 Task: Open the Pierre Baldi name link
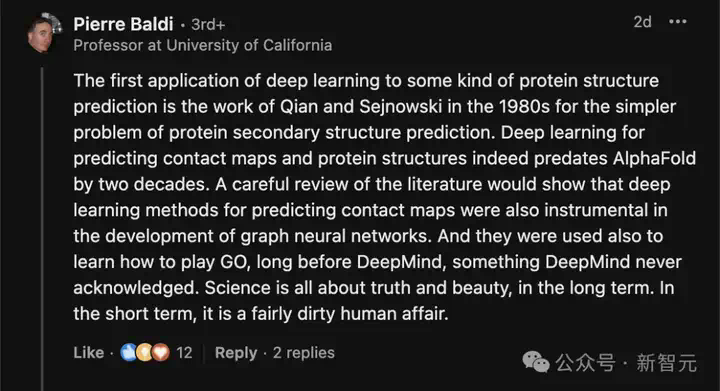(x=123, y=24)
